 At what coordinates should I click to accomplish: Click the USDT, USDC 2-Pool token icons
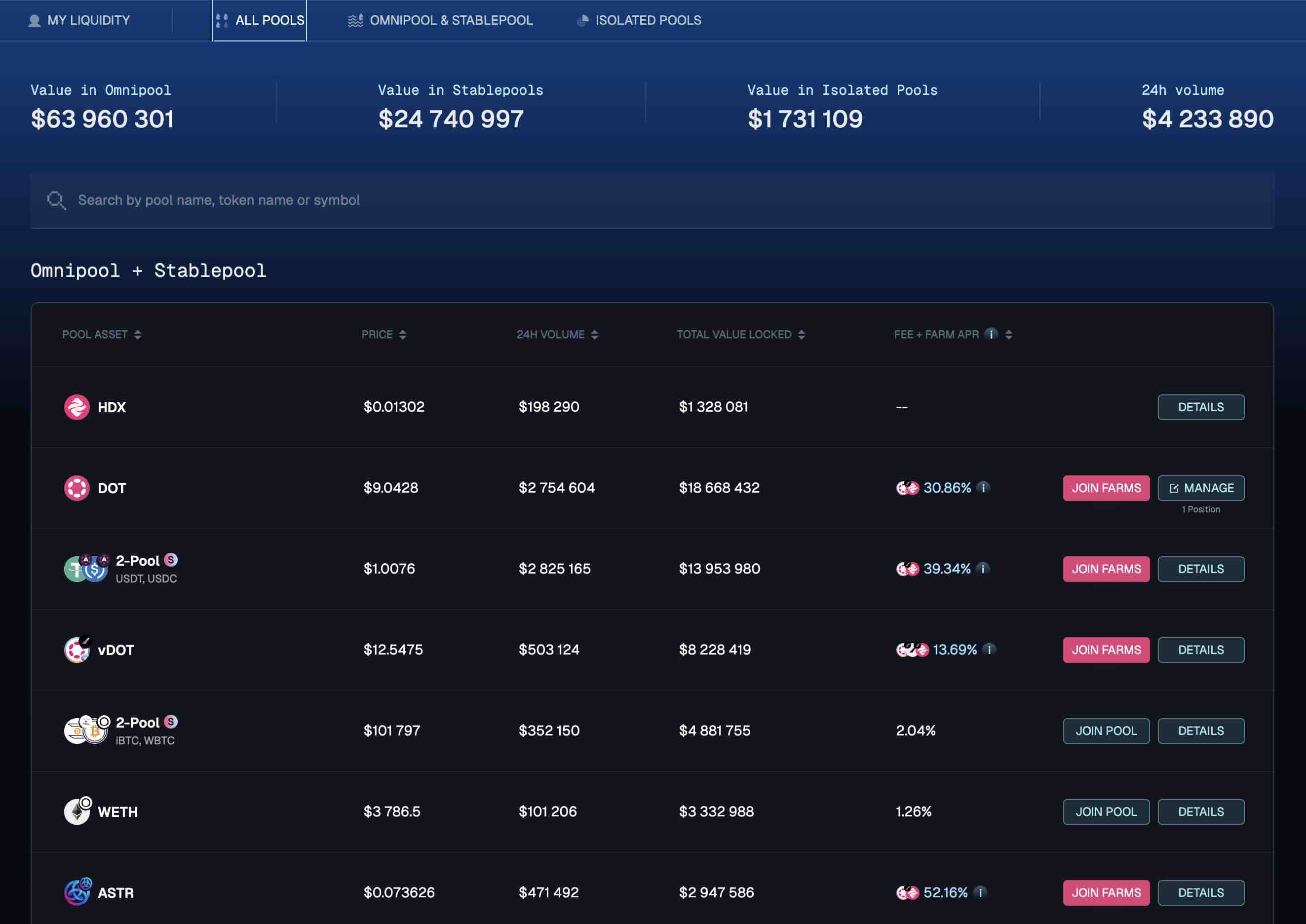(86, 569)
